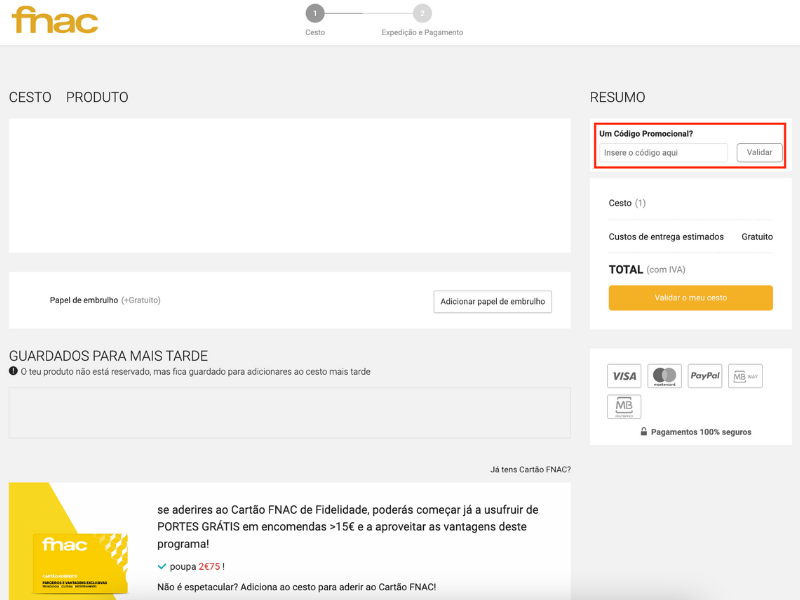800x600 pixels.
Task: Open the Já tens Cartão FNAC? link
Action: (530, 469)
